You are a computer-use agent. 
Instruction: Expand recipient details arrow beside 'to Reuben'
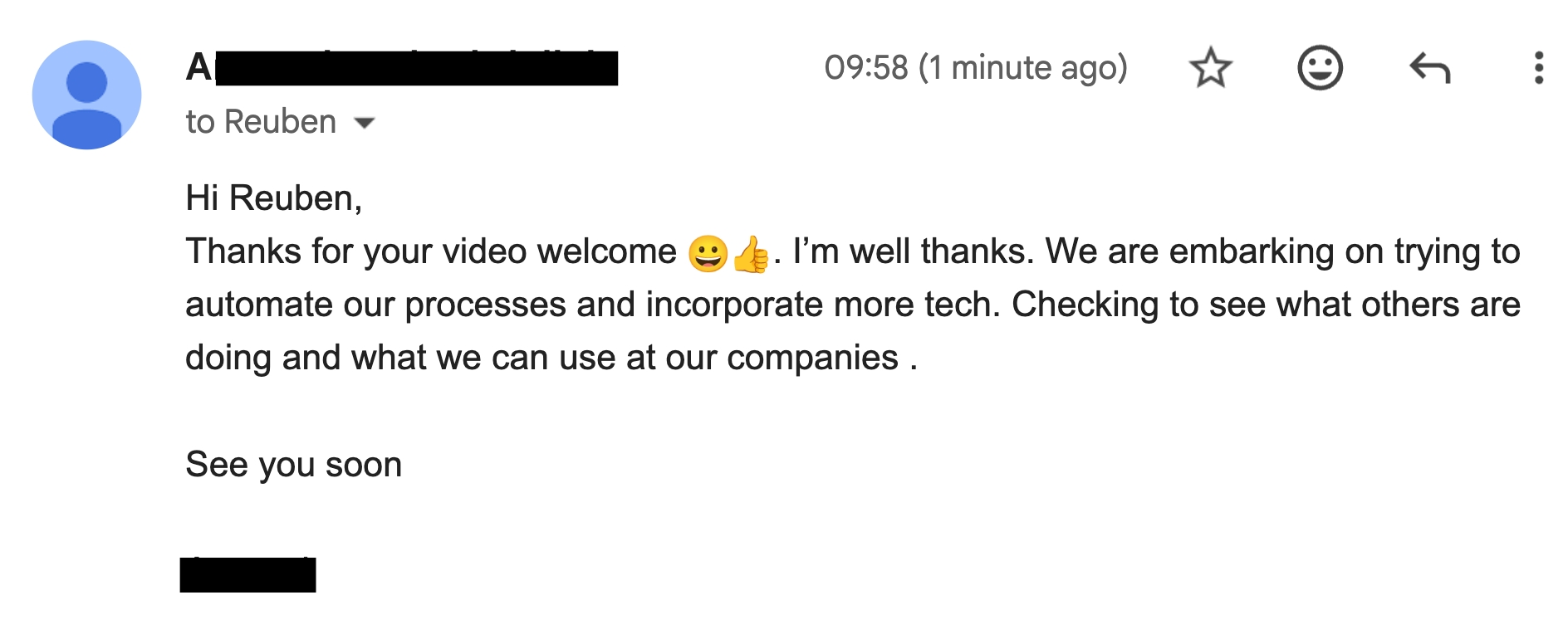tap(364, 124)
